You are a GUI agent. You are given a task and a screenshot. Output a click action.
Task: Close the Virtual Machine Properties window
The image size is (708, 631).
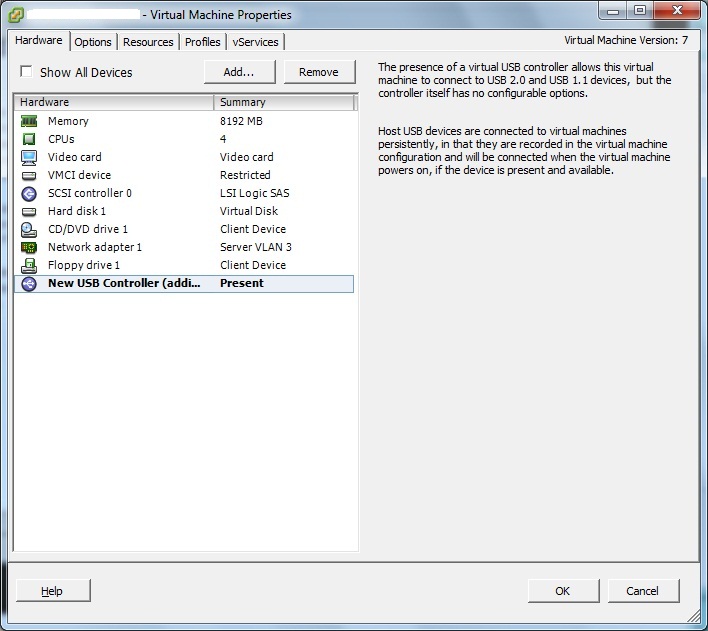click(676, 10)
